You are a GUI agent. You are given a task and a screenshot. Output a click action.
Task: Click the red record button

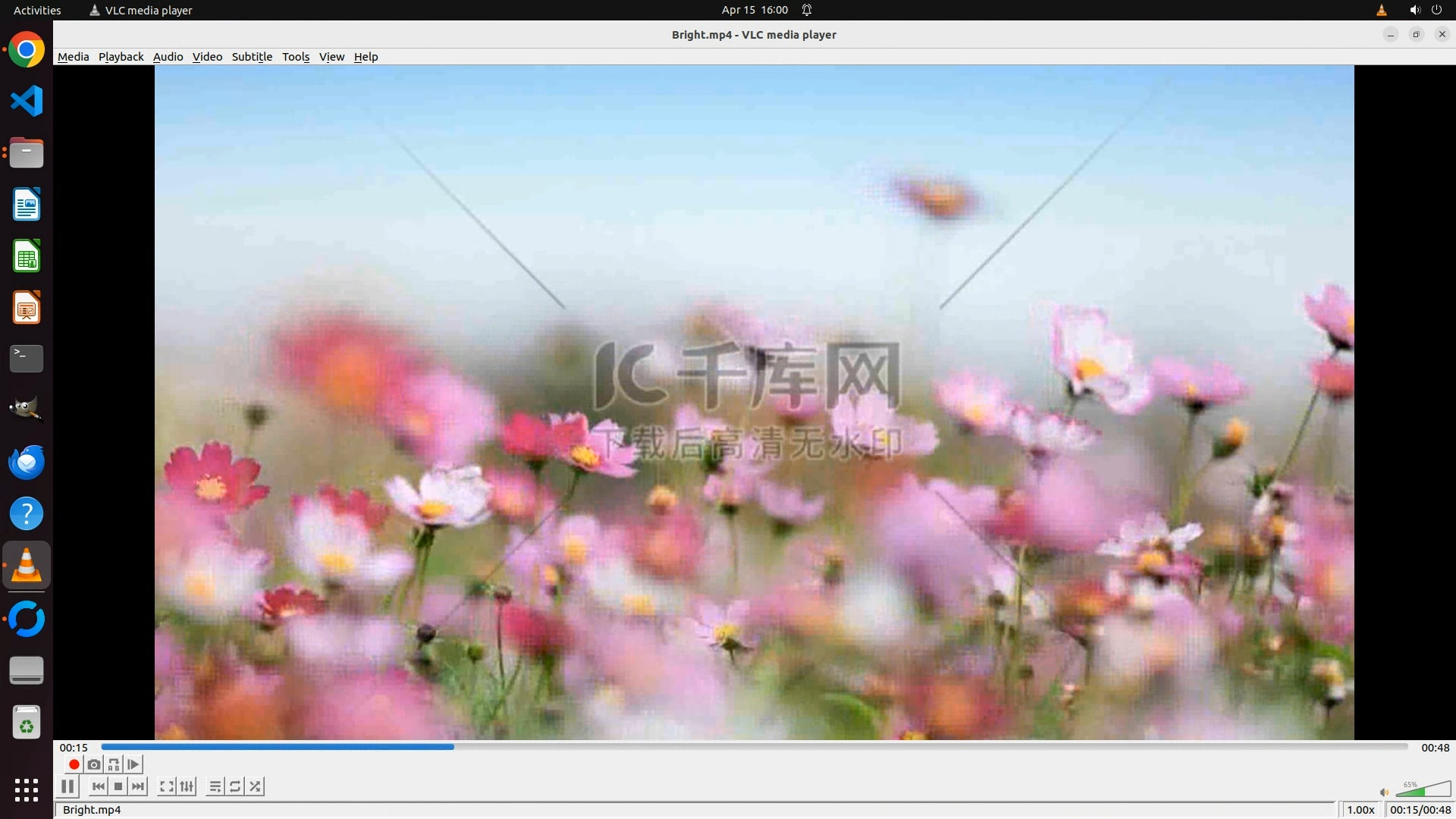[74, 764]
